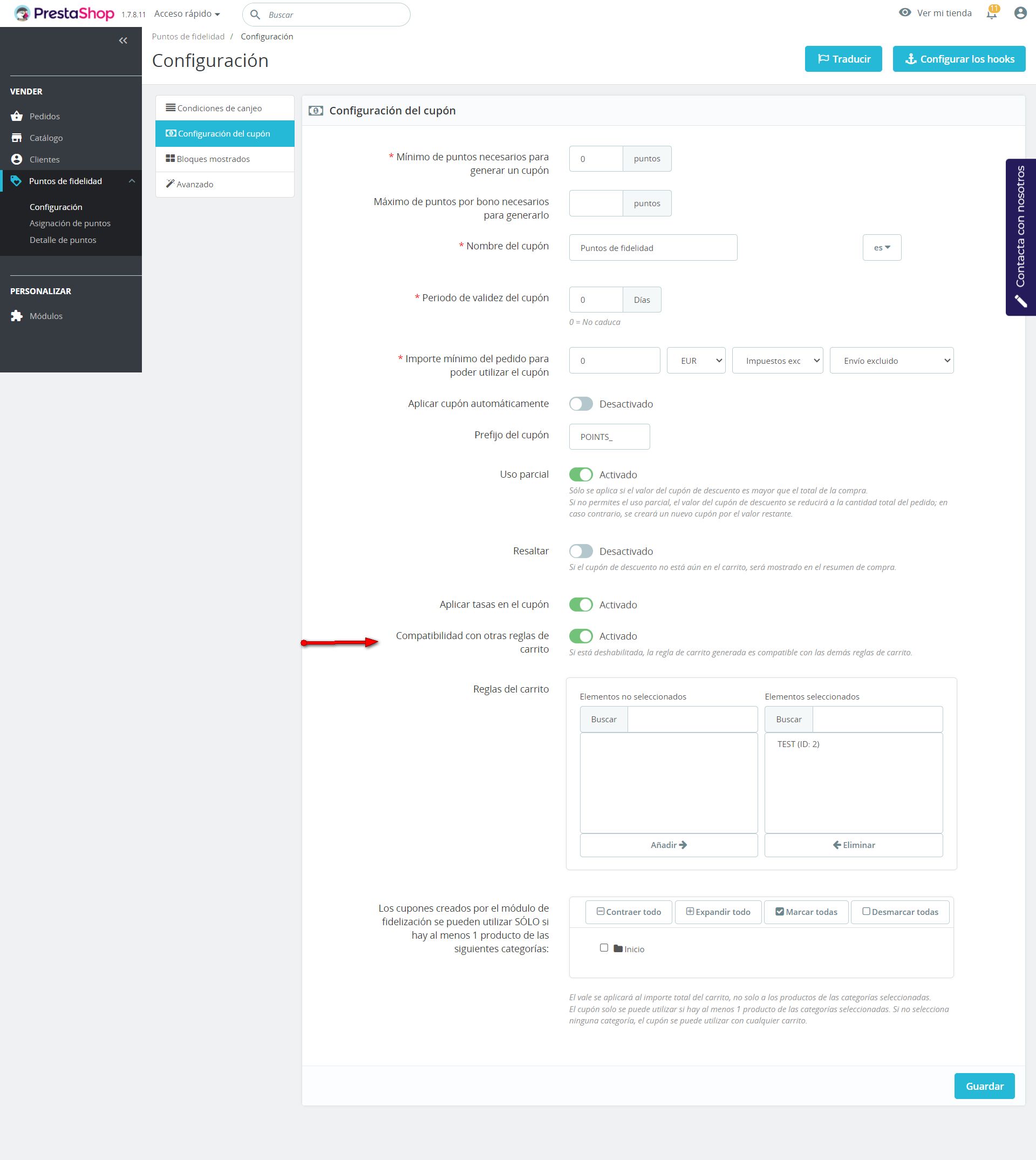Open user profile avatar icon
Screen dimensions: 1036x1160
1020,13
